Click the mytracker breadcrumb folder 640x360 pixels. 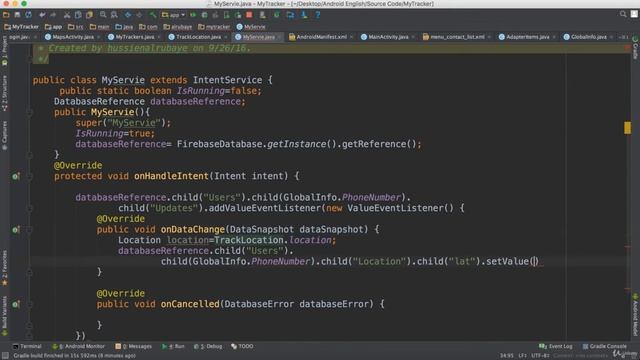pyautogui.click(x=214, y=27)
